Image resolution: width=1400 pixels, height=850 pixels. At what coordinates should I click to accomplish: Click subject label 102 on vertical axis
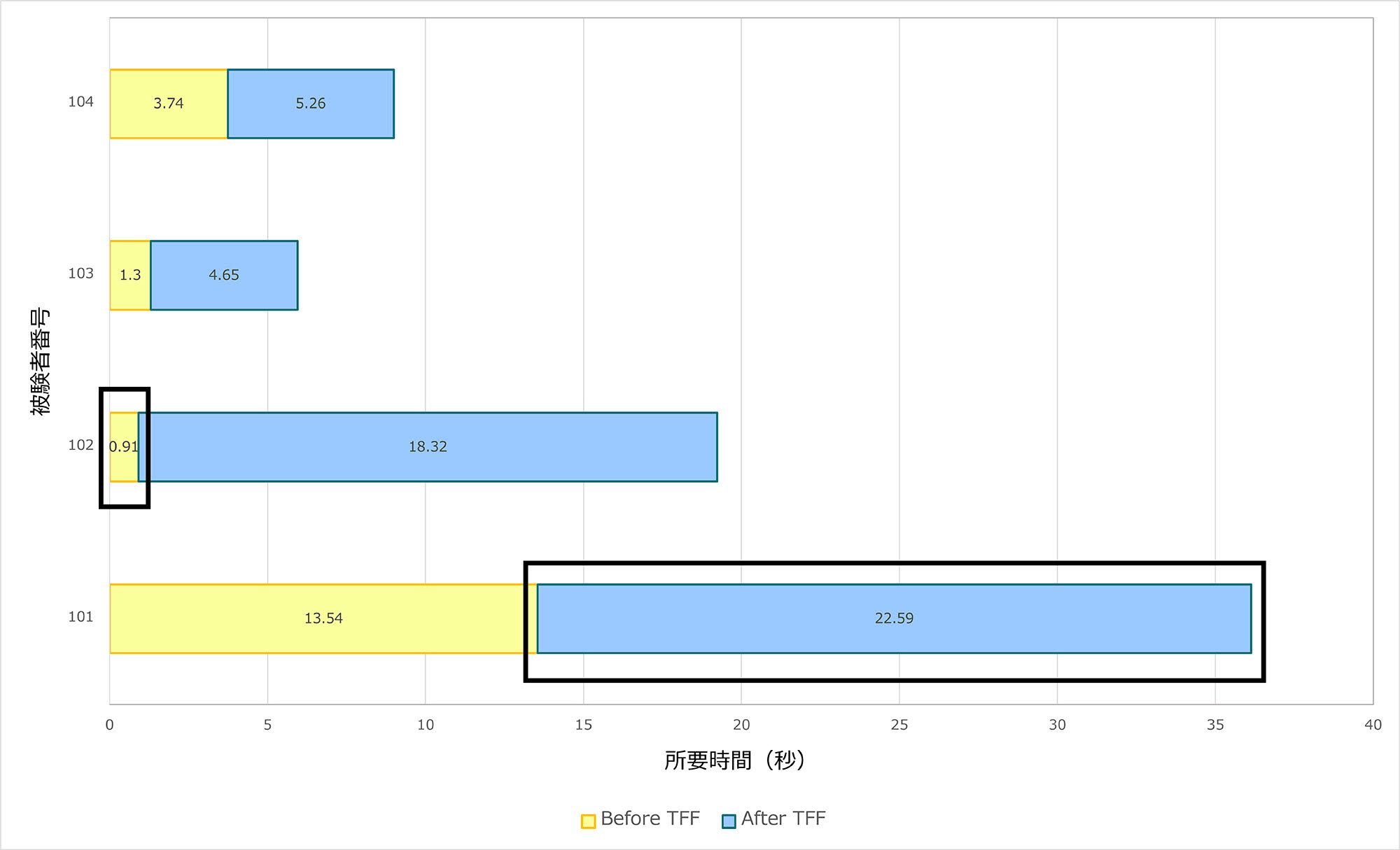80,445
